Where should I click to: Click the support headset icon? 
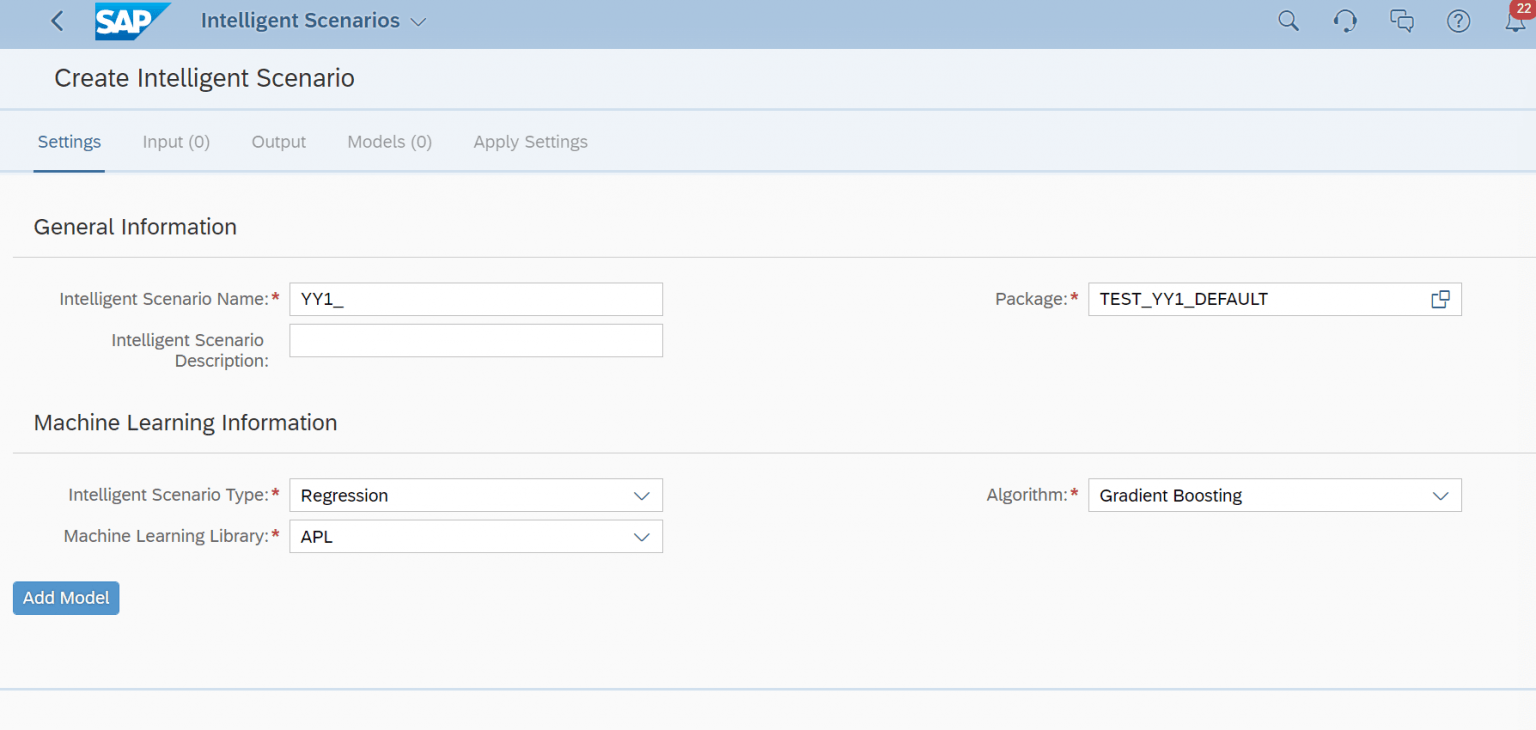[1345, 20]
